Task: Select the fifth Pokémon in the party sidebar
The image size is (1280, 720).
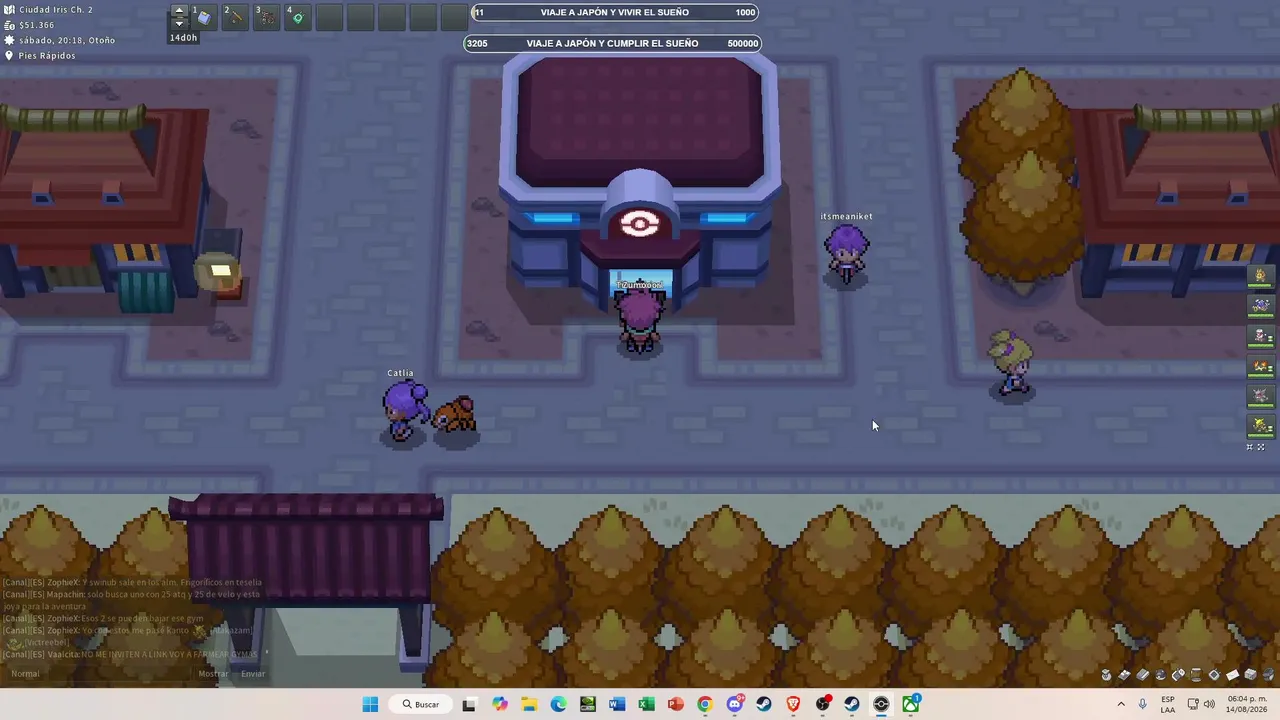Action: pyautogui.click(x=1261, y=396)
